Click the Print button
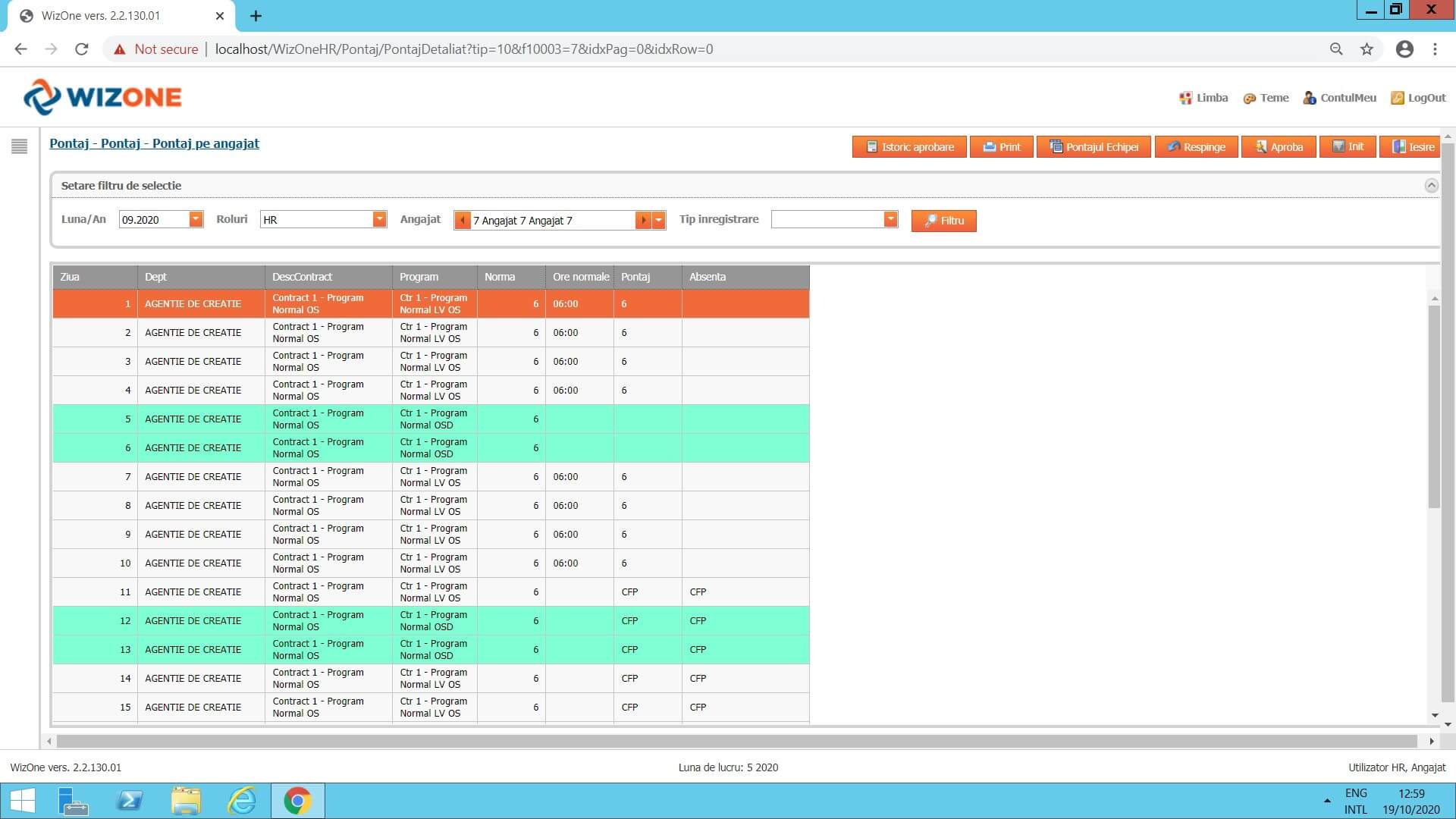The image size is (1456, 819). (x=1001, y=147)
